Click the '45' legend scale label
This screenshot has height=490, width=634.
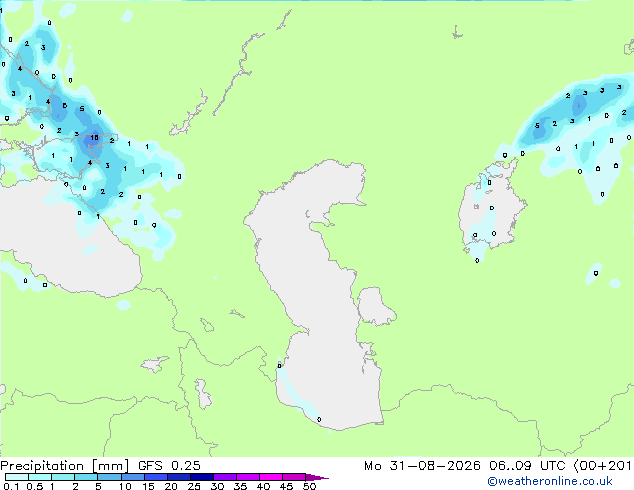(x=286, y=486)
